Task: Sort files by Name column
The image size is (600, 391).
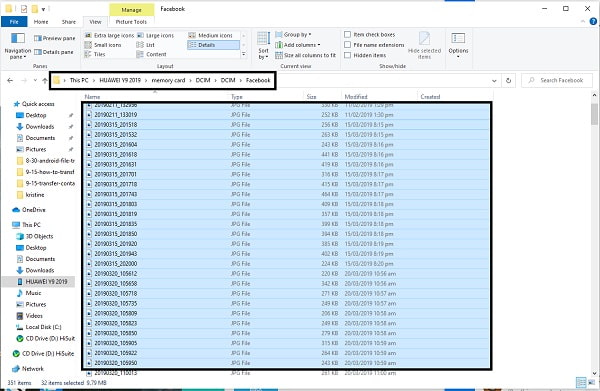Action: (x=92, y=97)
